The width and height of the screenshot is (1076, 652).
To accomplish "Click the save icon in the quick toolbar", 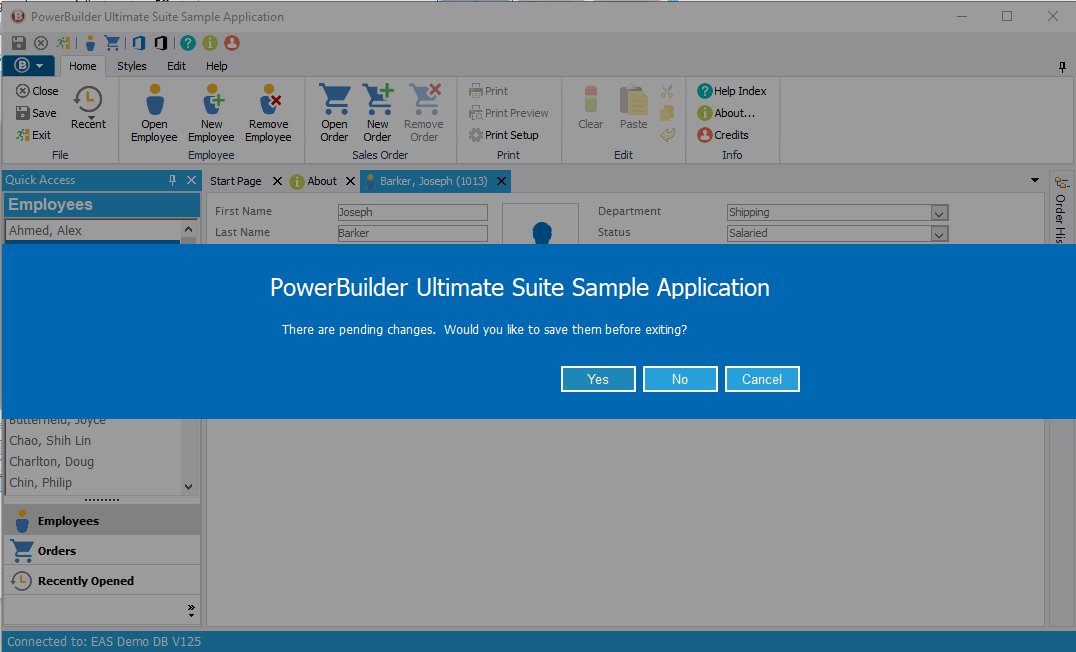I will [19, 43].
